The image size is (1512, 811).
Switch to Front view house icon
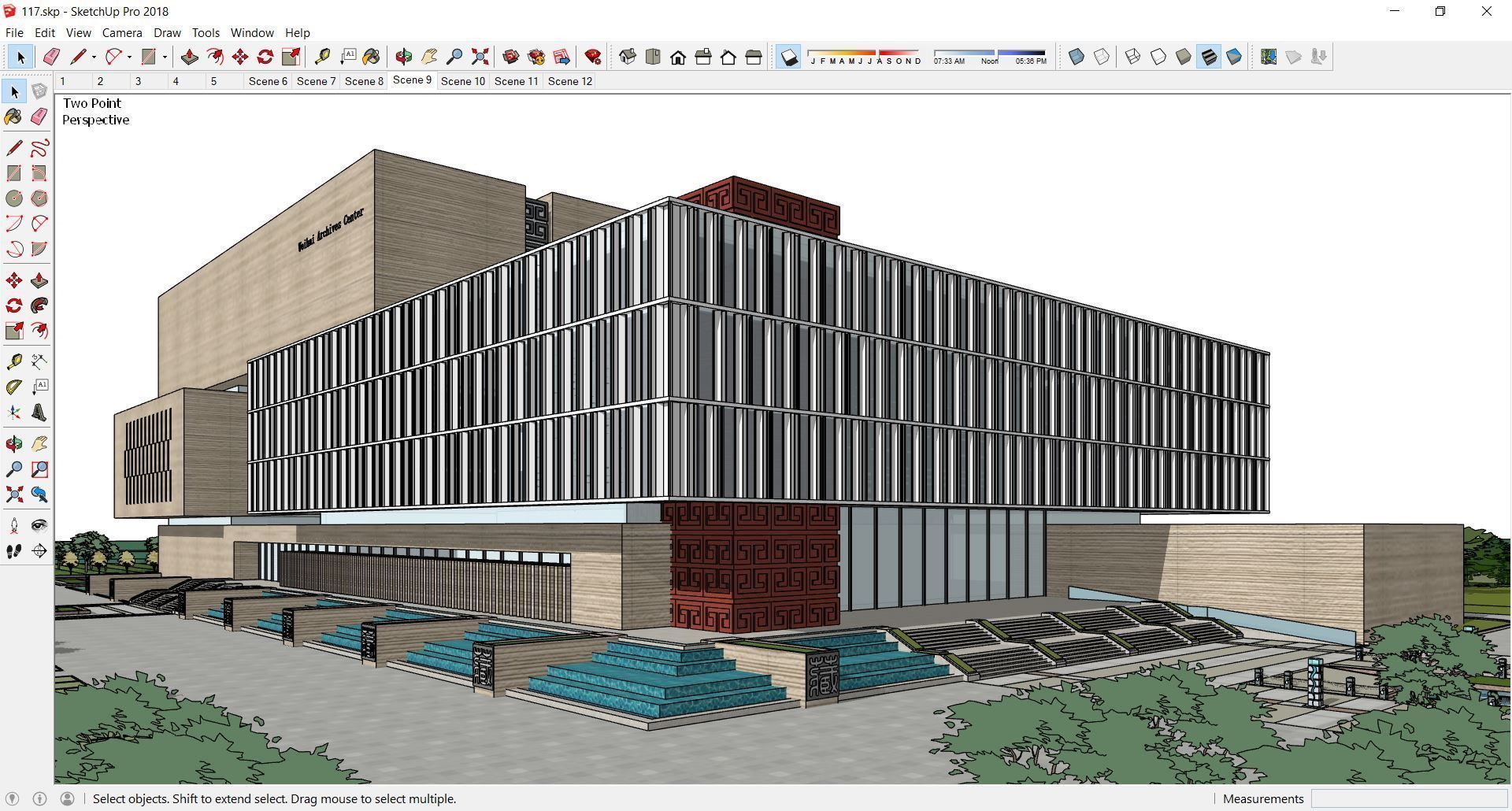tap(678, 57)
